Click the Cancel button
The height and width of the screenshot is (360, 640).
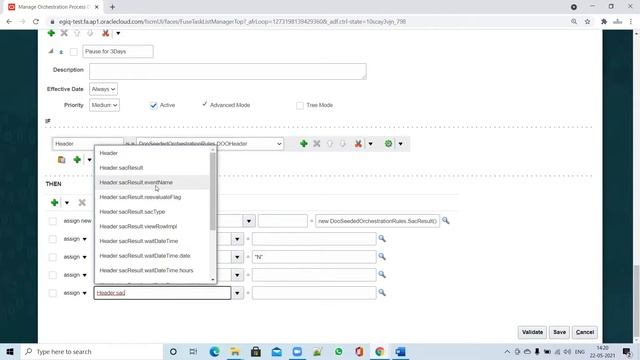tap(584, 332)
